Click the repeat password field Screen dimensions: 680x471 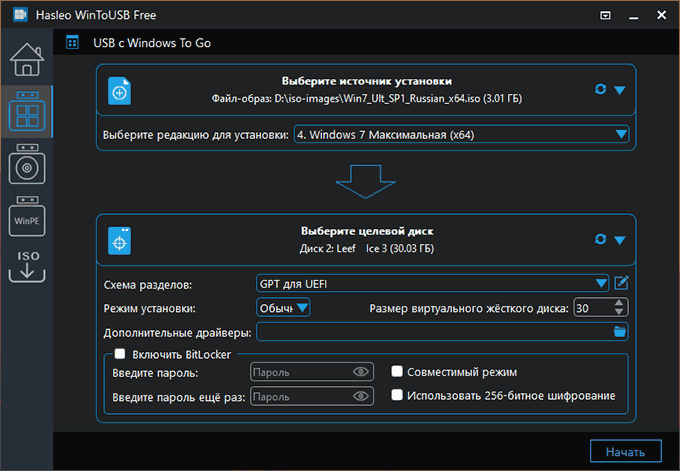coord(311,396)
